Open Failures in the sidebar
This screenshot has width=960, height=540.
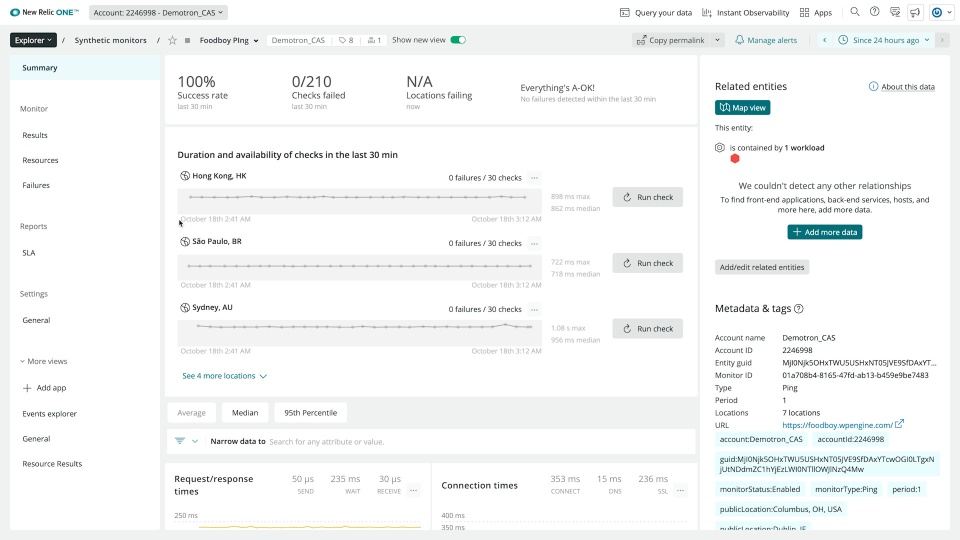tap(36, 186)
